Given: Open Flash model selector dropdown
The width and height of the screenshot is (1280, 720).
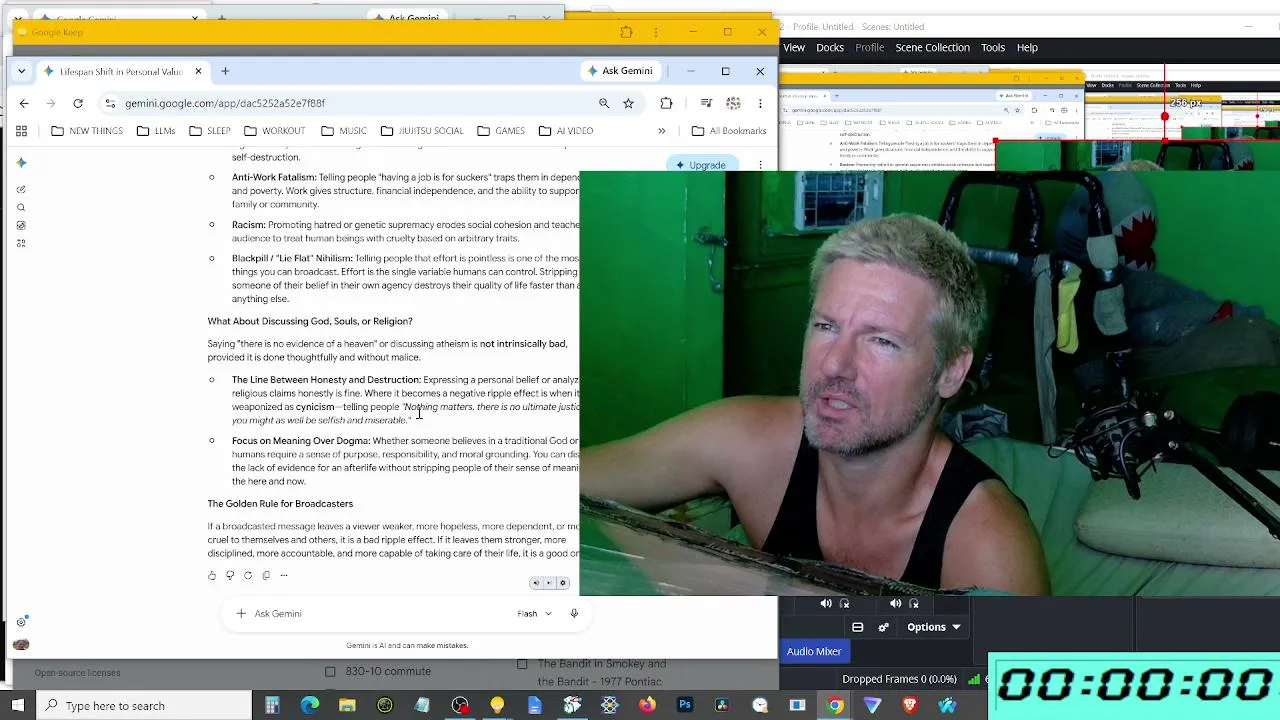Looking at the screenshot, I should coord(535,614).
